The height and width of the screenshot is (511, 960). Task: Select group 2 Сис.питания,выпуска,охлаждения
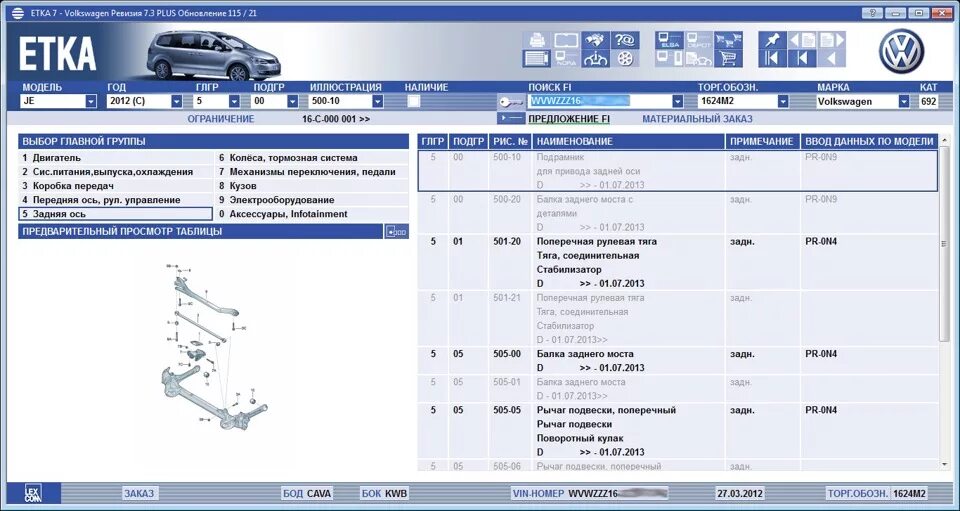click(116, 172)
